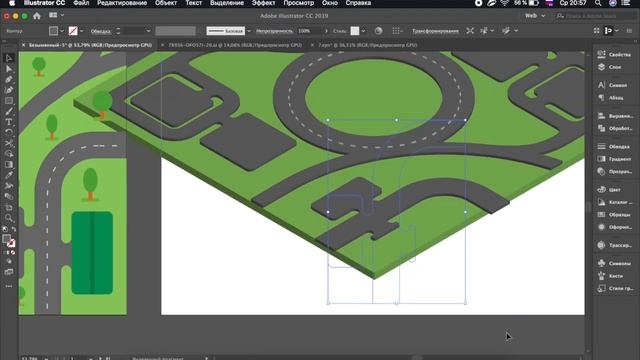Open the stroke weight dropdown
Image resolution: width=640 pixels, height=360 pixels.
click(x=148, y=31)
